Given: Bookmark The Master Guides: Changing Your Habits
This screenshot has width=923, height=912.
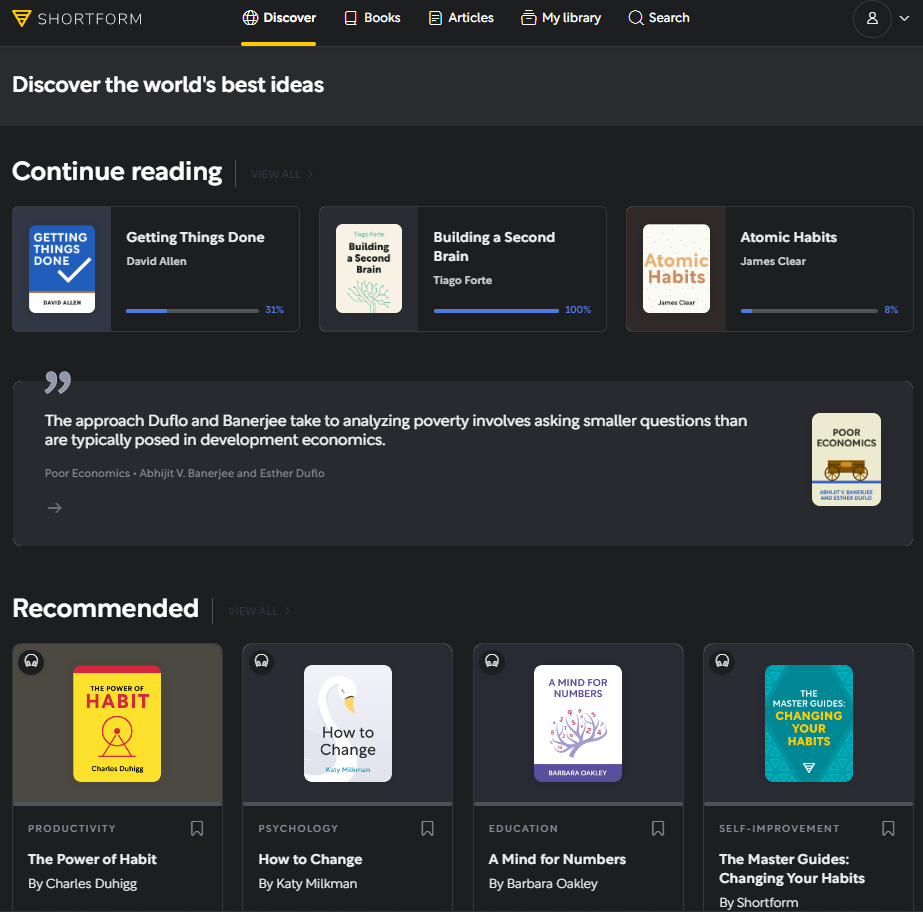Looking at the screenshot, I should coord(888,828).
